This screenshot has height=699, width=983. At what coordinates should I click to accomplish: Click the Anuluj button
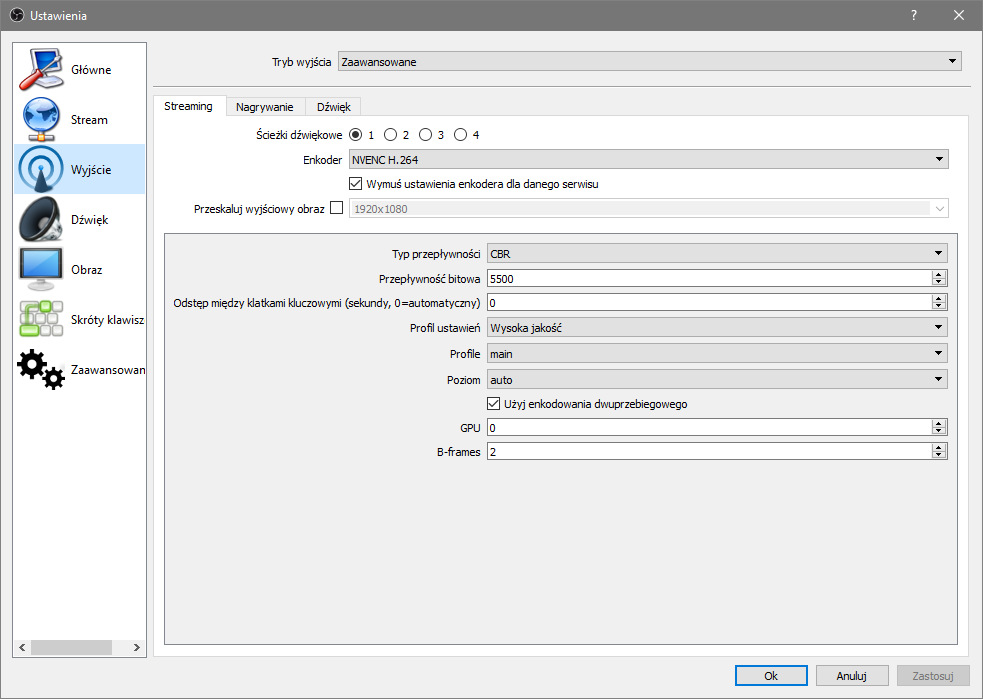click(852, 676)
